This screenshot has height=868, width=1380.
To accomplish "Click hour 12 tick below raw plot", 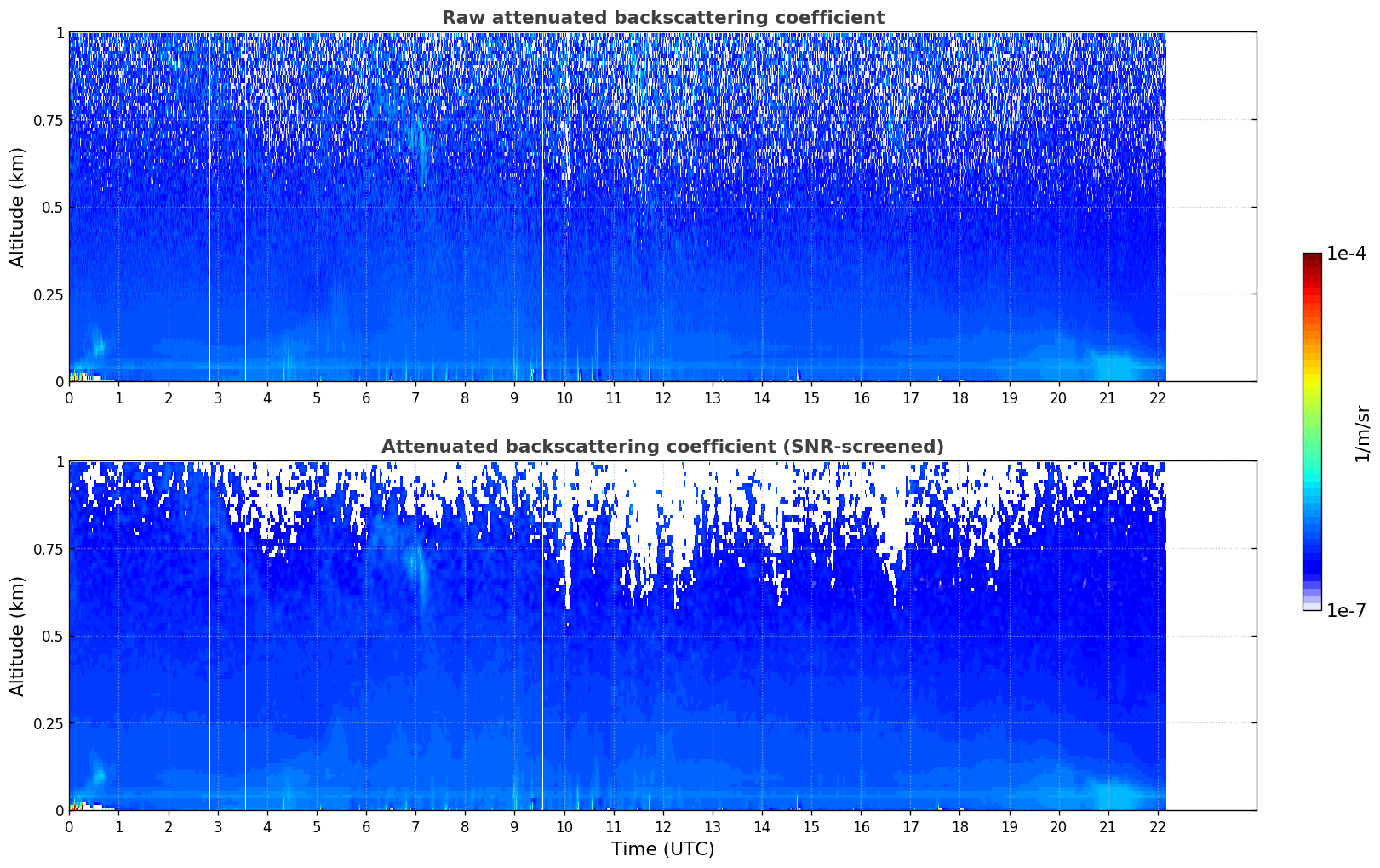I will click(x=663, y=397).
